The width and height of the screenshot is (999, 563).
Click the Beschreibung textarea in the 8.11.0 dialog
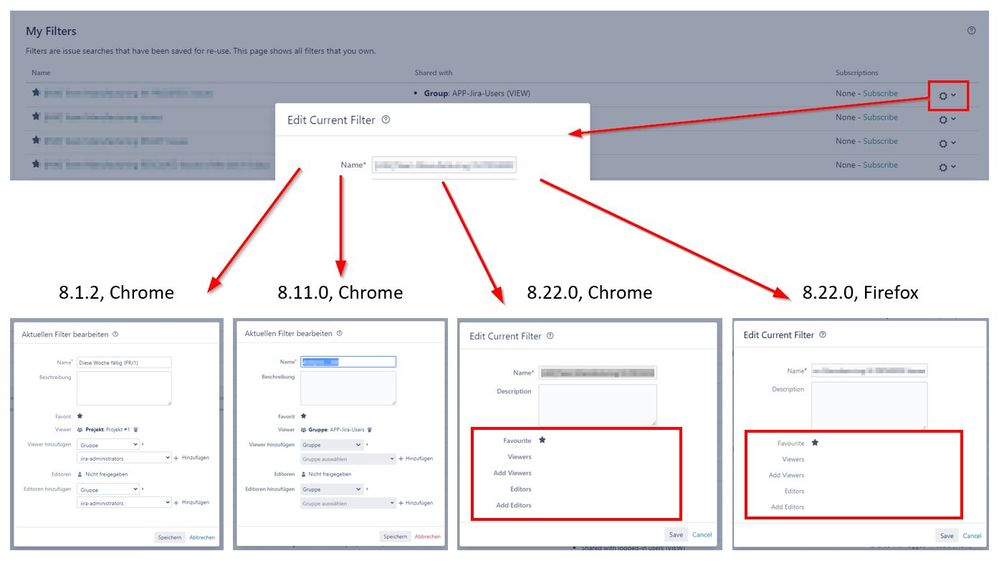(x=348, y=388)
